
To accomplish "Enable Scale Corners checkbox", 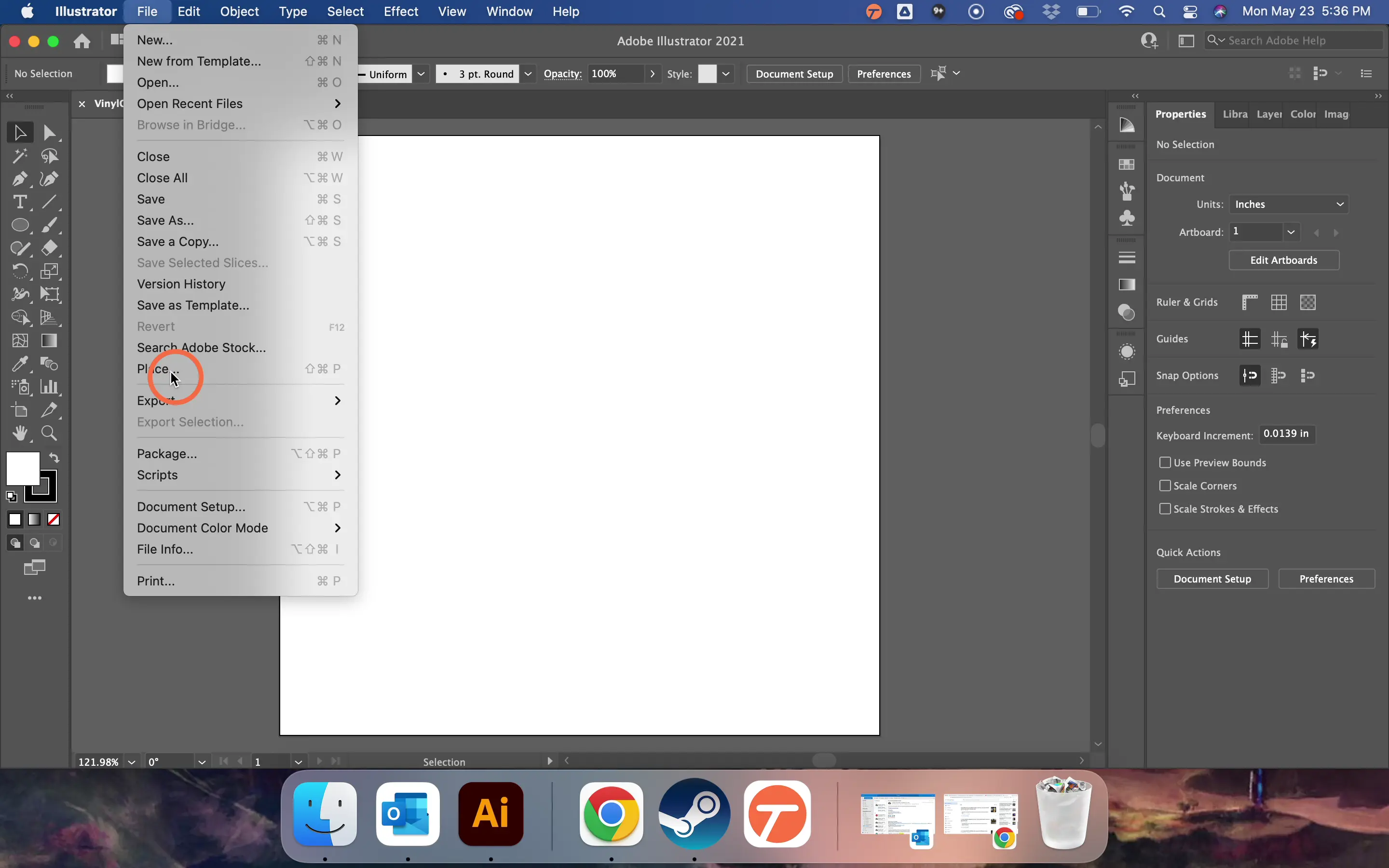I will coord(1165,486).
